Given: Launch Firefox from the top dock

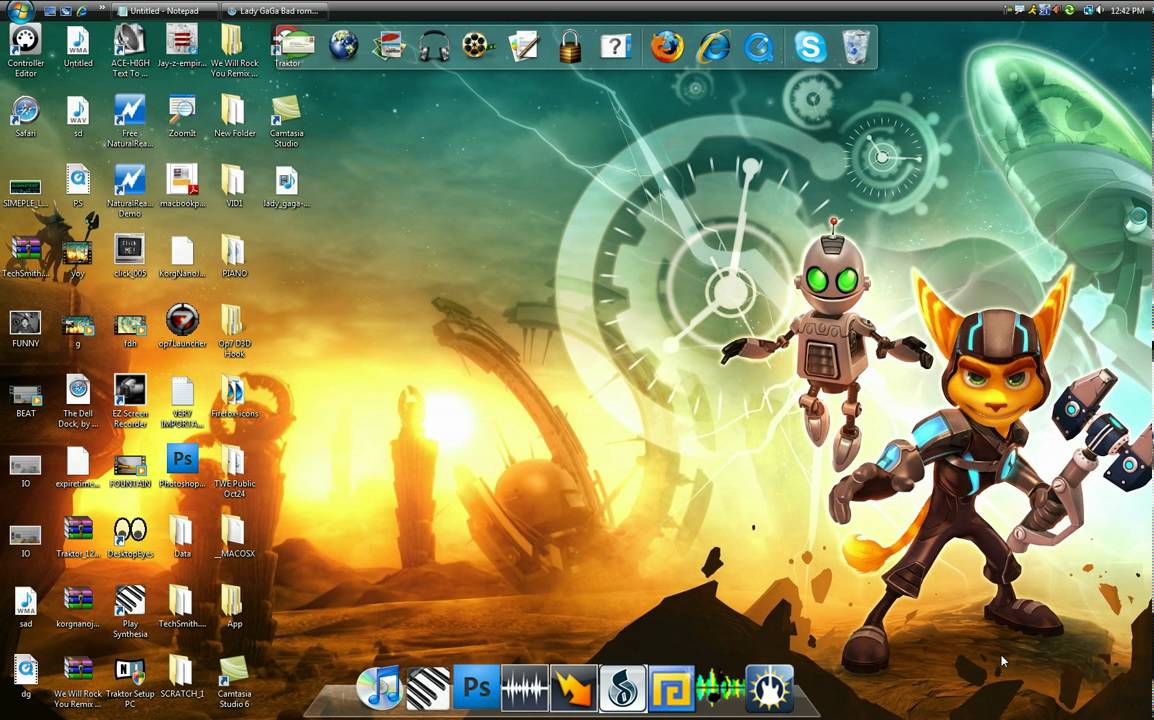Looking at the screenshot, I should point(667,47).
